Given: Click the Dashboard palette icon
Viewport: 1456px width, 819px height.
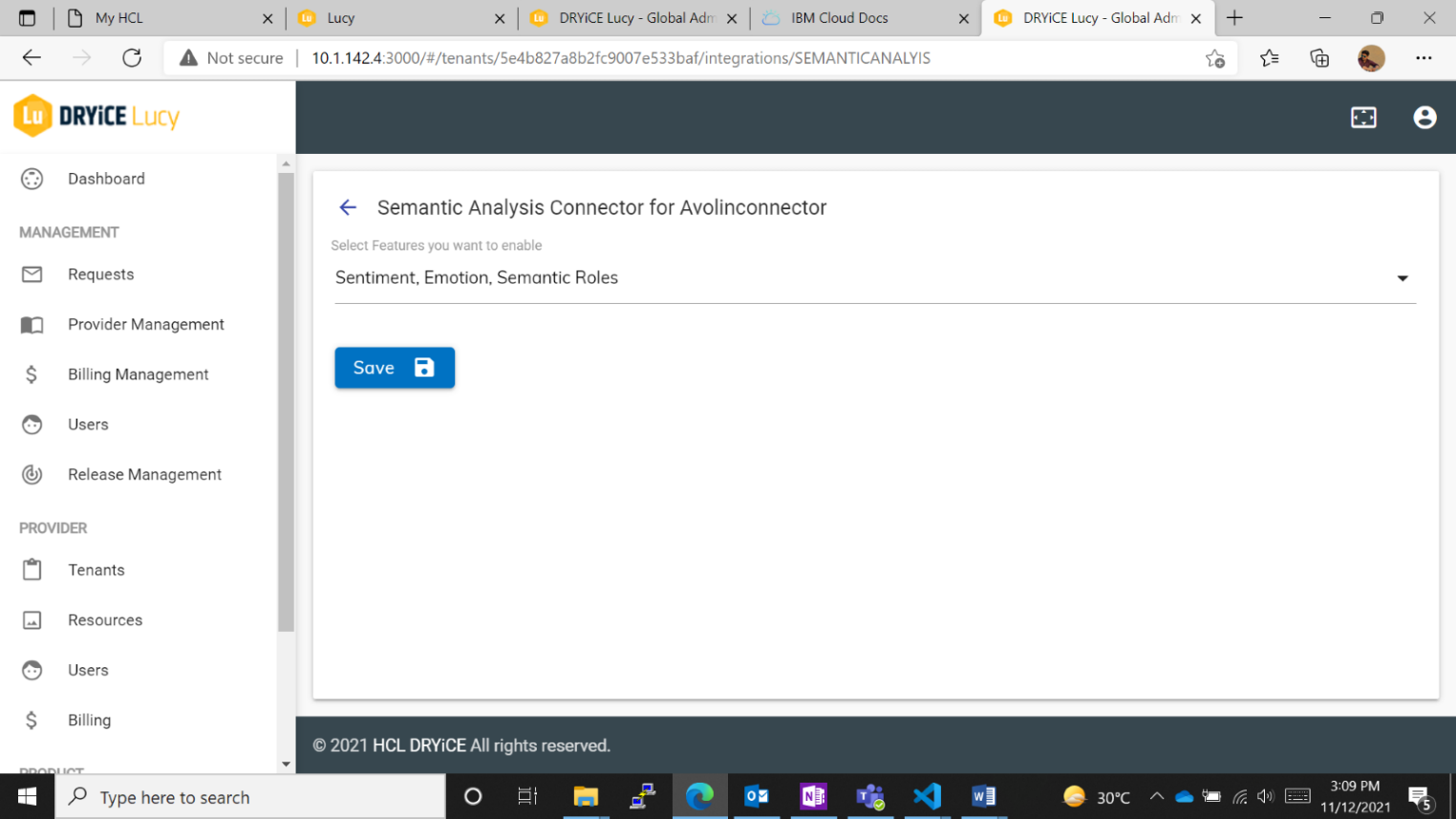Looking at the screenshot, I should (32, 179).
